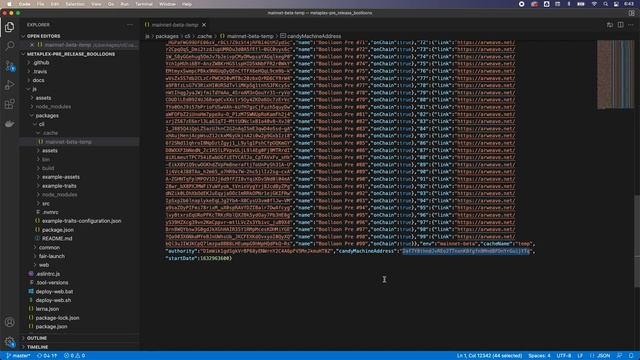Expand the .github folder
640x360 pixels.
[41, 63]
